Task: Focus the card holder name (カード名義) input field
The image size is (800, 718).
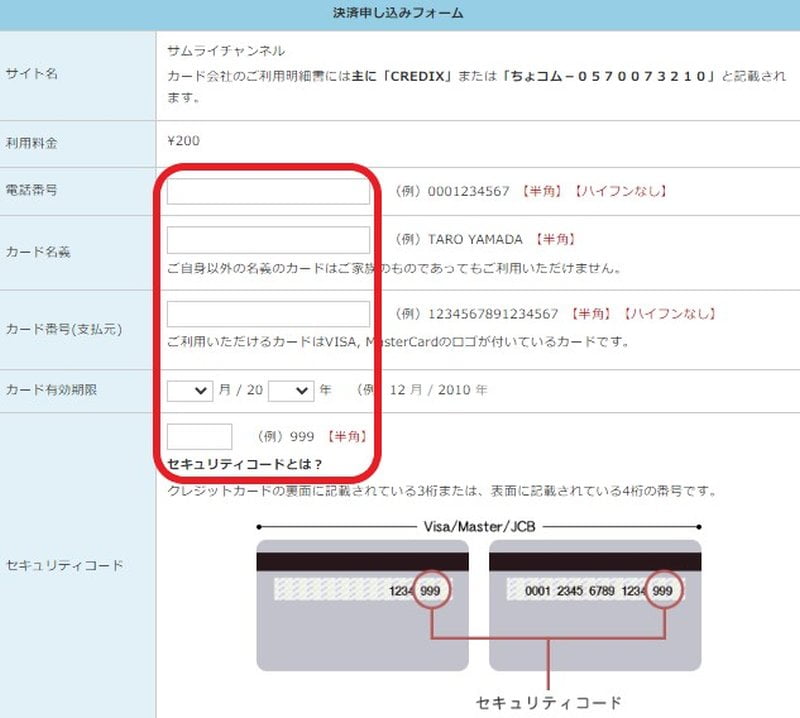Action: coord(268,240)
